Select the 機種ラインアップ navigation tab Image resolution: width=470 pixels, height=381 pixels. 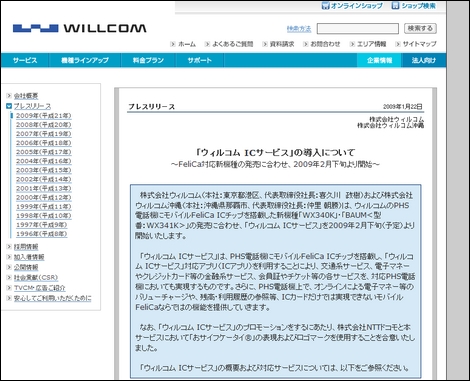[85, 60]
